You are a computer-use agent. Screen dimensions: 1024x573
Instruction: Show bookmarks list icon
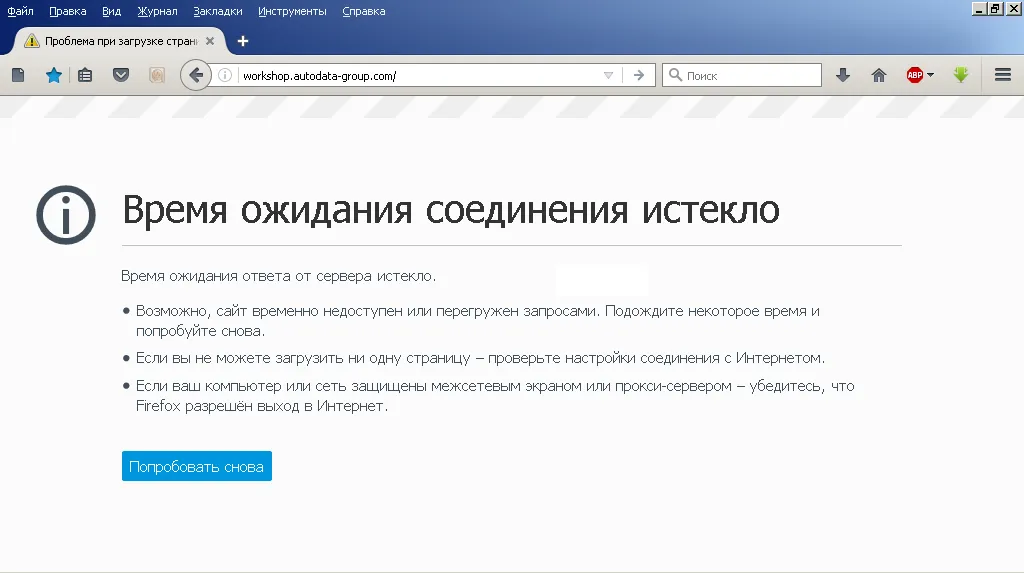(x=85, y=75)
